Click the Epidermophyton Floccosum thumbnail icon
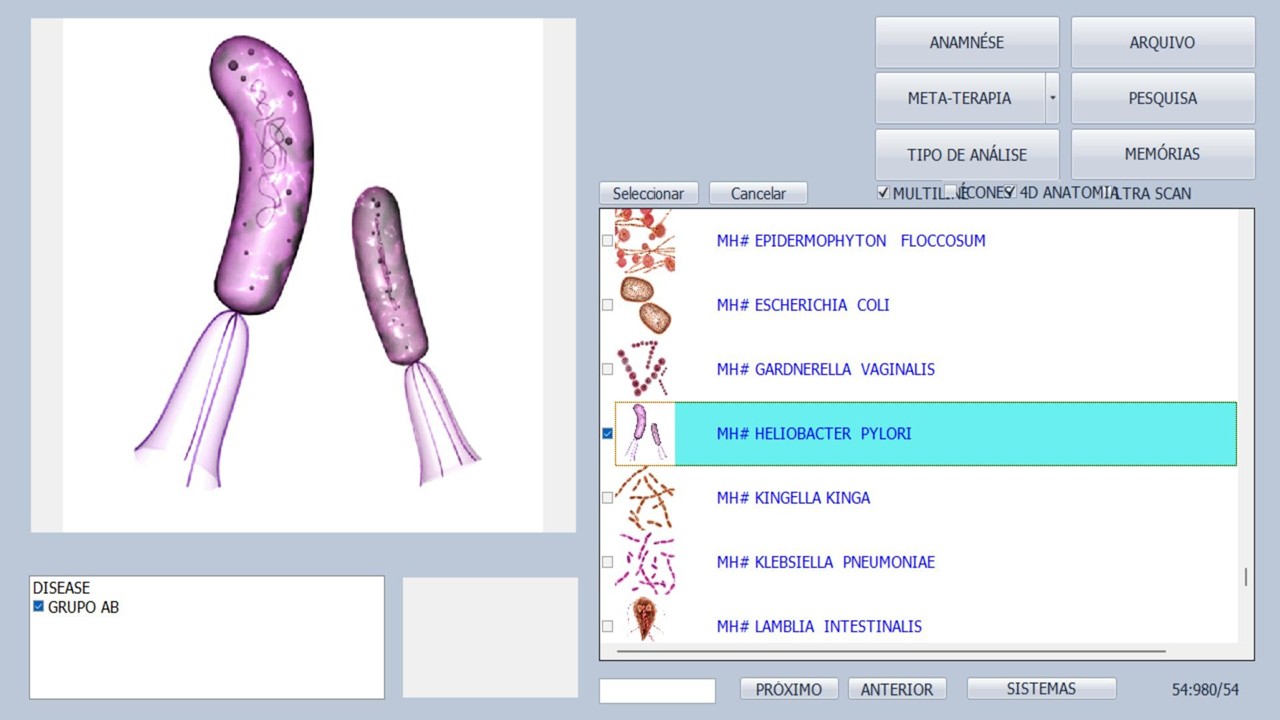1280x720 pixels. tap(644, 241)
